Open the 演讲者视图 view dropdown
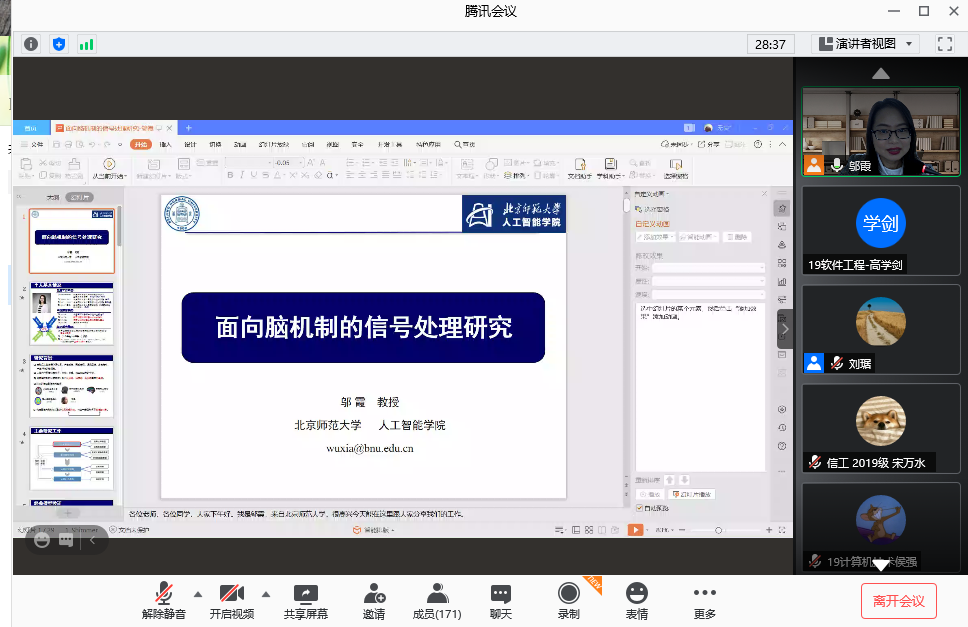Screen dimensions: 968x627 pyautogui.click(x=865, y=44)
